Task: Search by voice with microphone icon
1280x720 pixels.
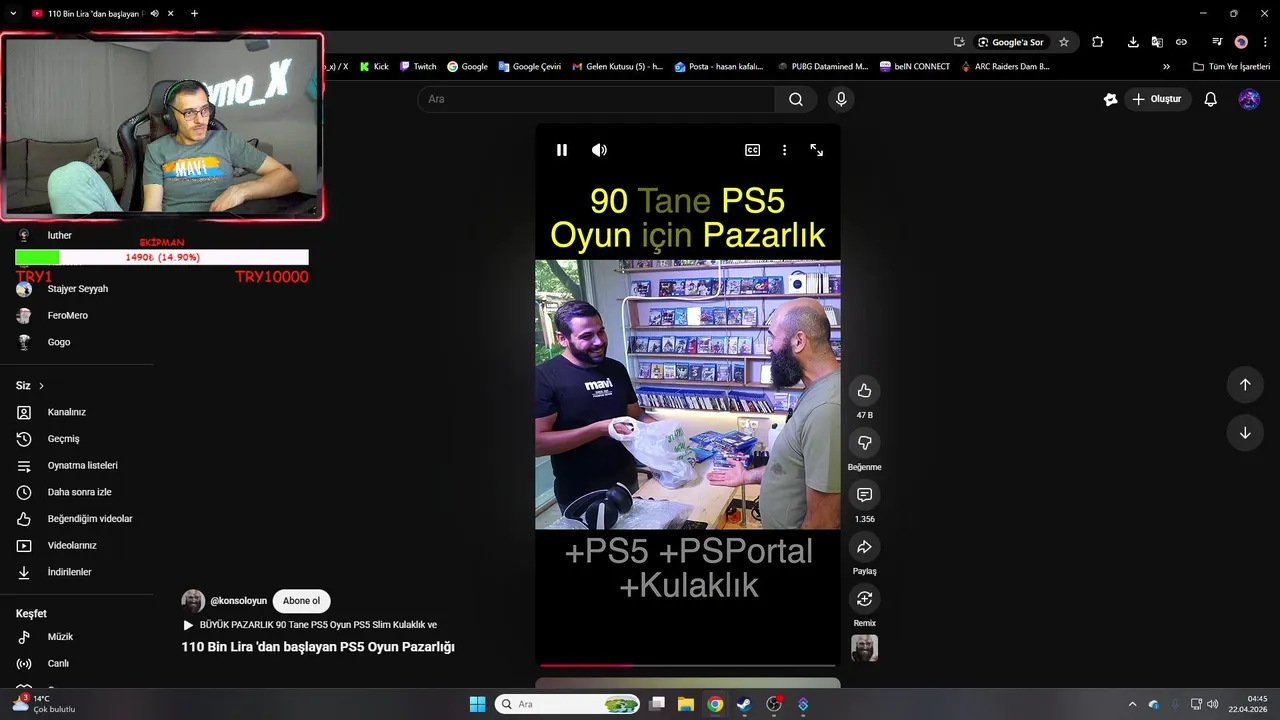Action: coord(841,99)
